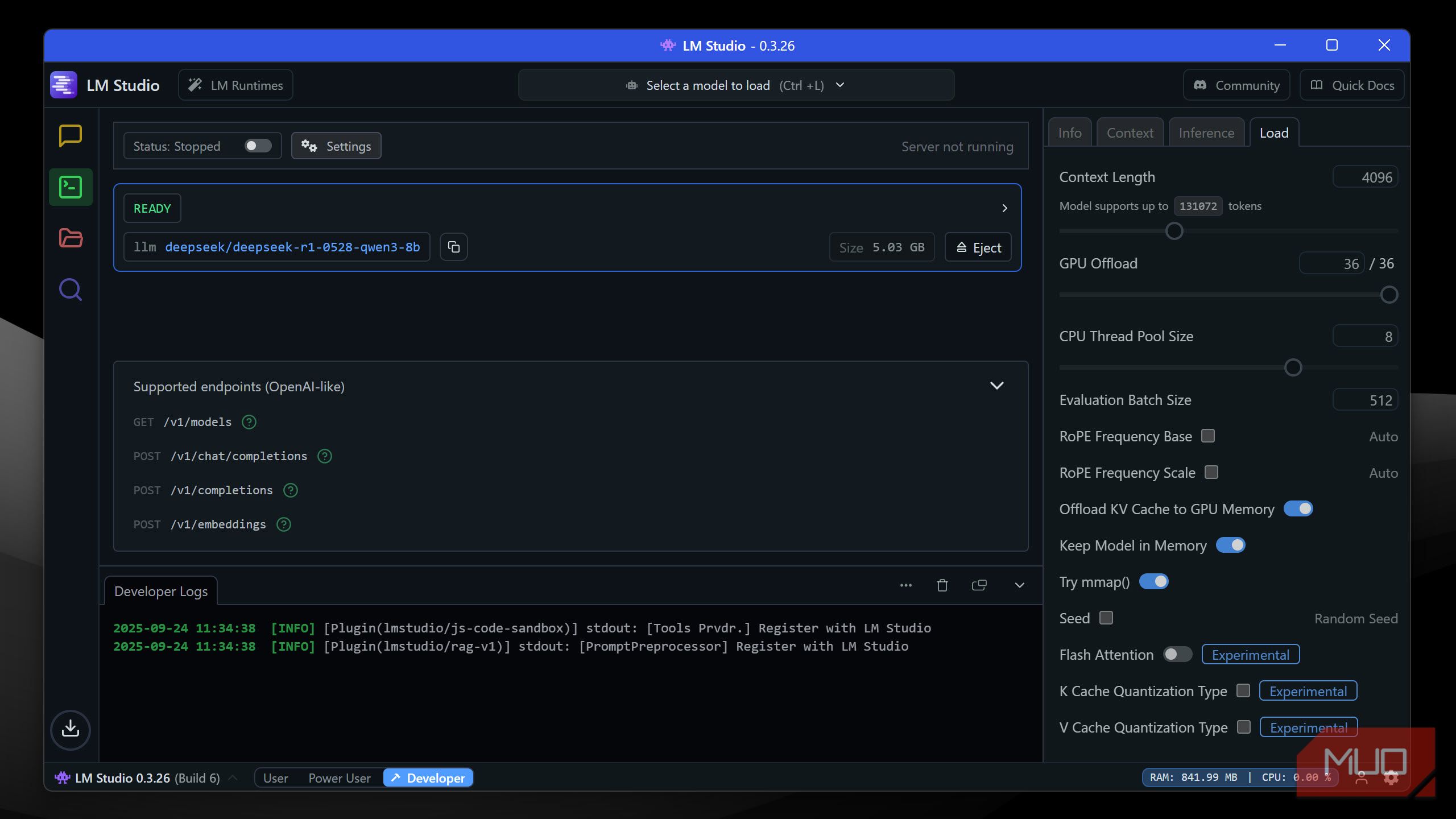Toggle Try mmap() switch
1456x819 pixels.
1154,581
